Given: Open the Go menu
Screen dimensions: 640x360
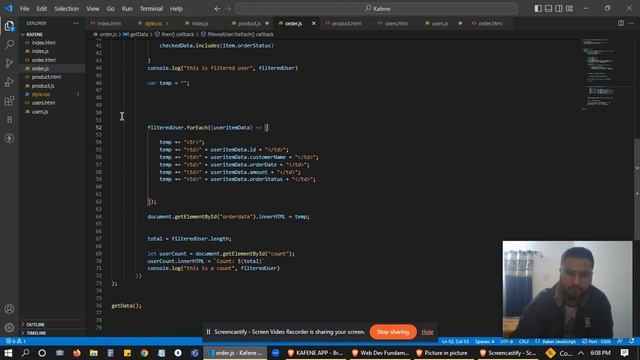Looking at the screenshot, I should [x=110, y=9].
